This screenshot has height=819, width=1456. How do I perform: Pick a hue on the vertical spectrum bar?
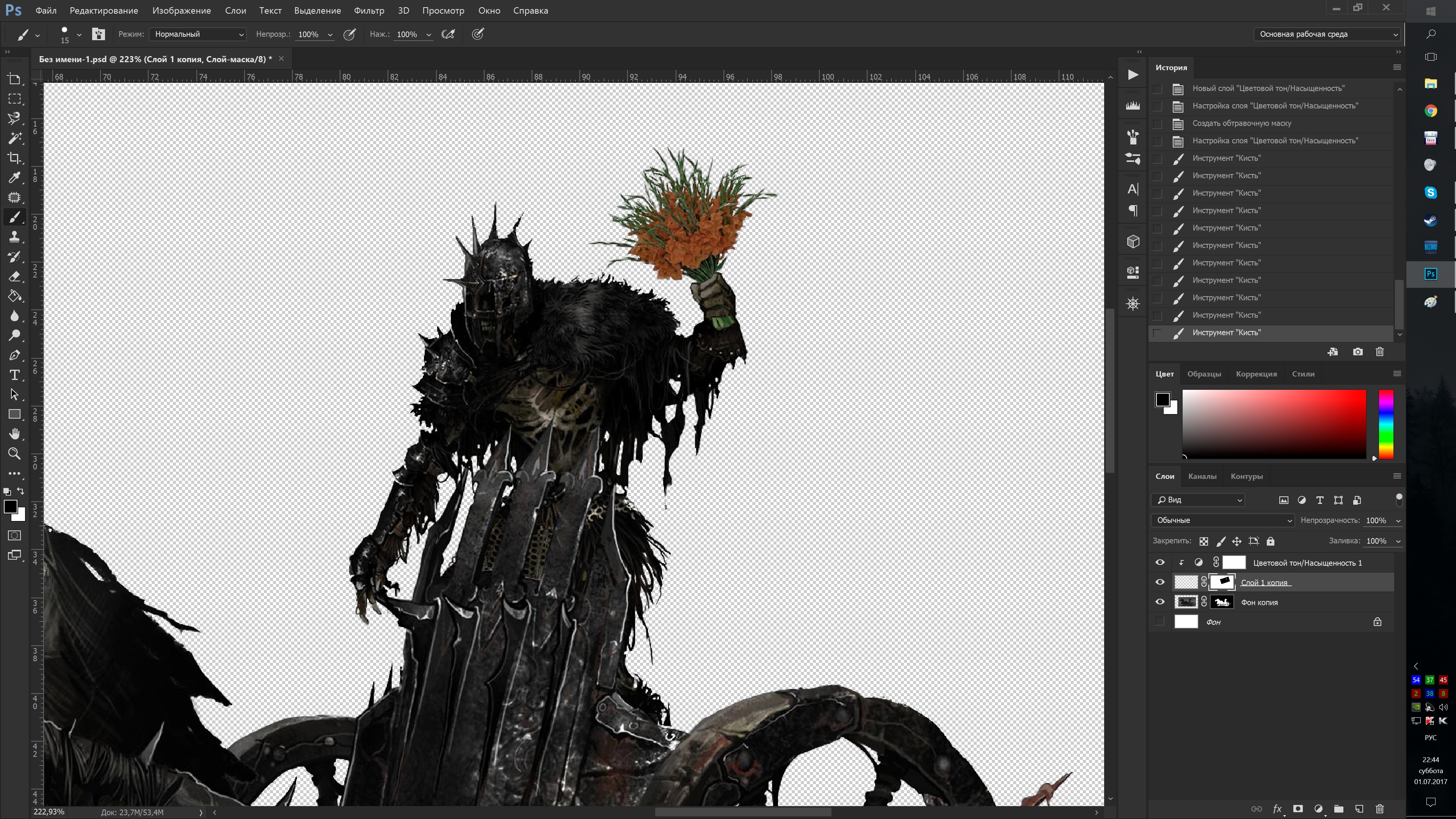(1386, 424)
